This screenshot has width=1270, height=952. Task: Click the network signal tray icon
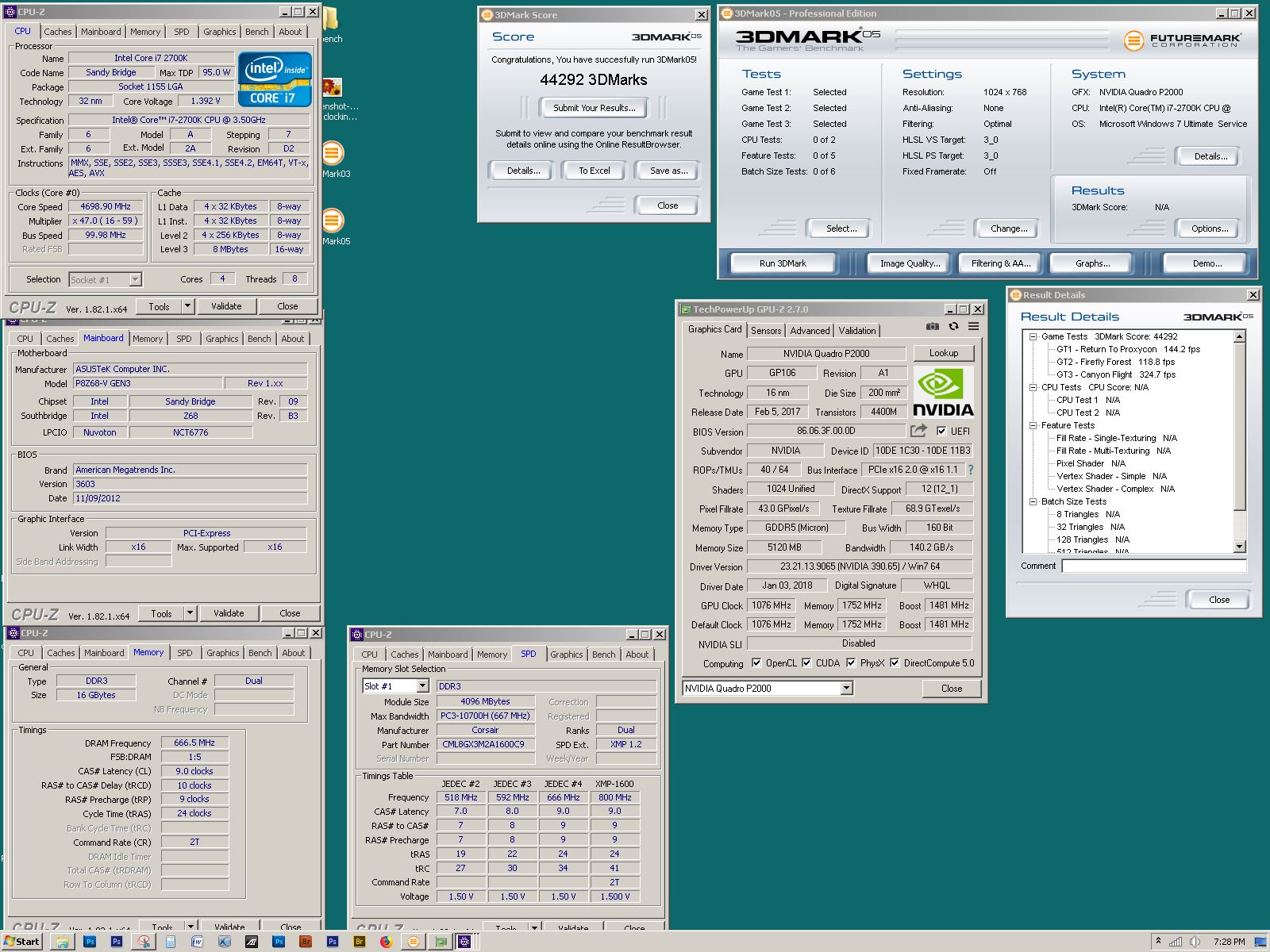1176,942
